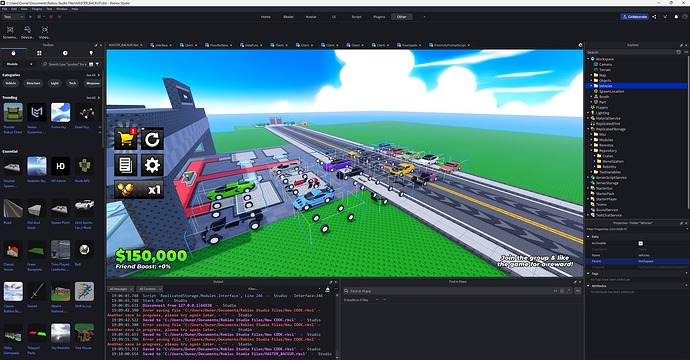The width and height of the screenshot is (690, 360).
Task: Click the clear Output broom icon
Action: (x=327, y=289)
